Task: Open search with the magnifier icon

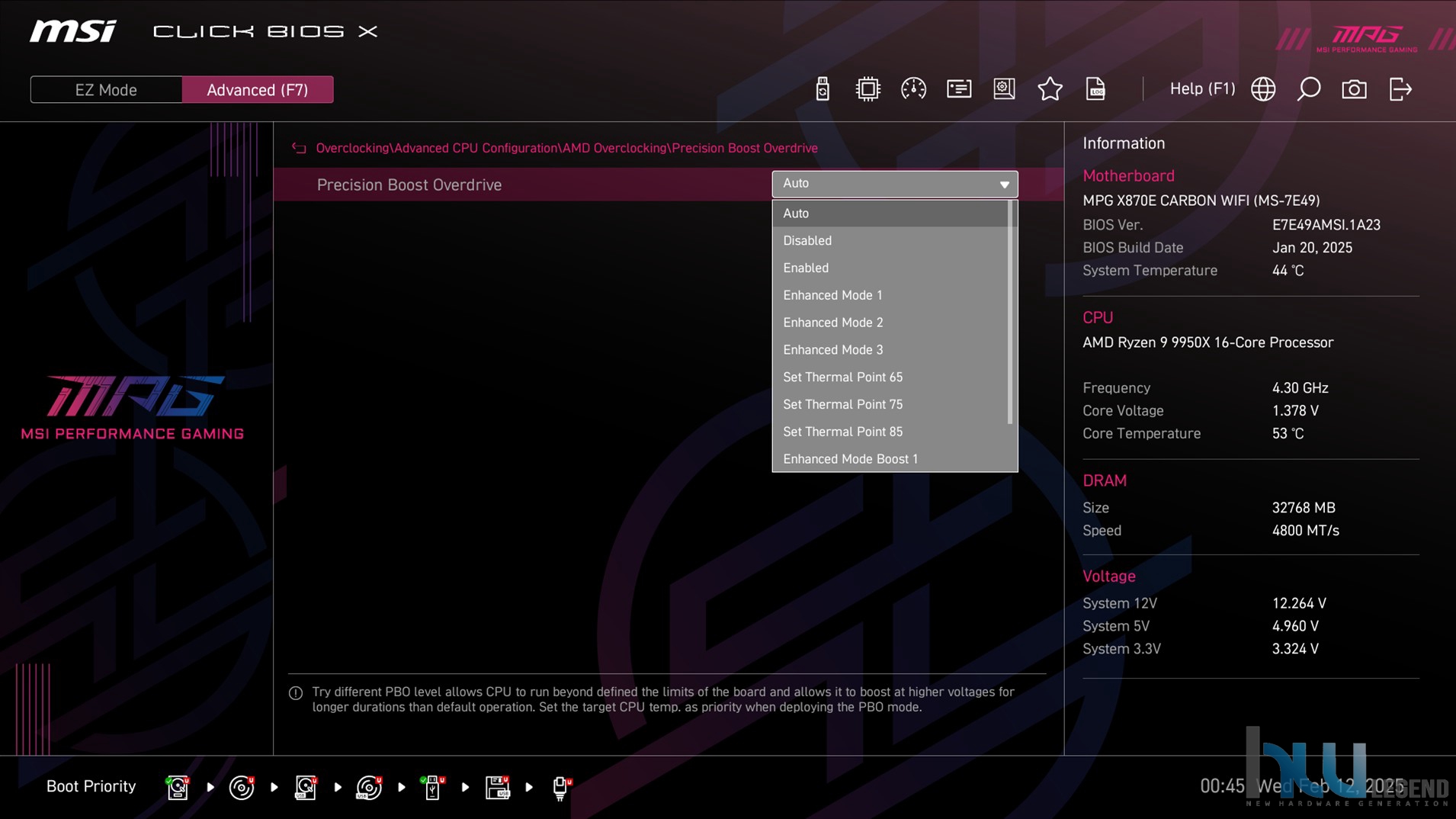Action: 1309,89
